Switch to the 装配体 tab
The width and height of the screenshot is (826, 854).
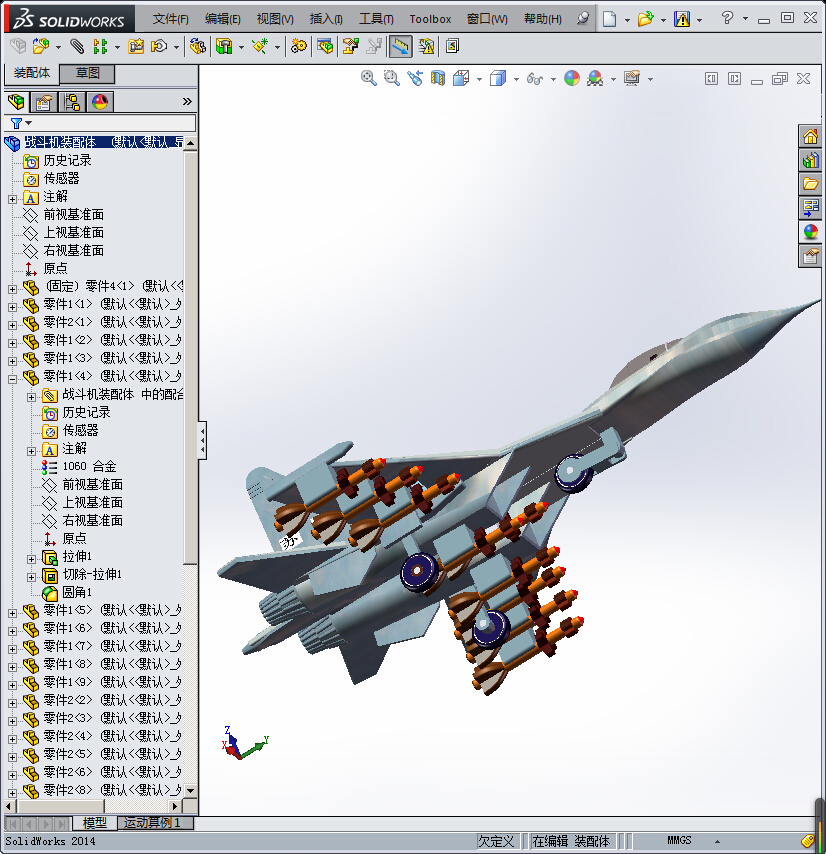pos(32,73)
